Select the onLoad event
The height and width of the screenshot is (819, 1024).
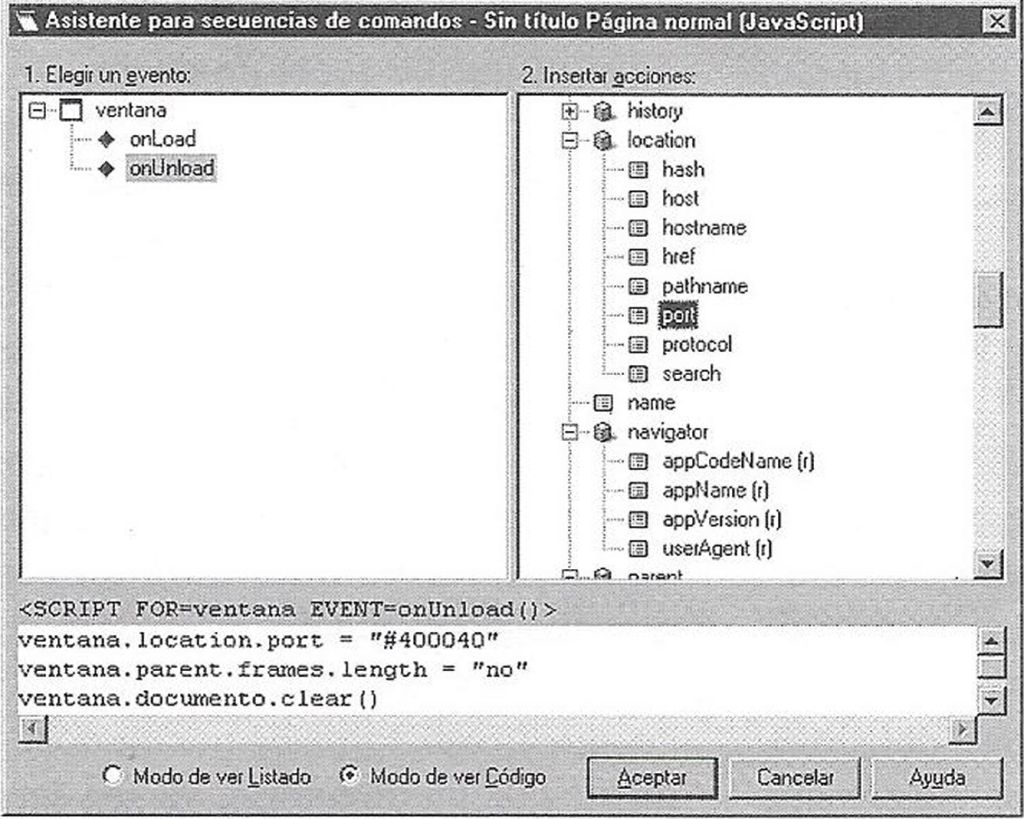pos(163,139)
